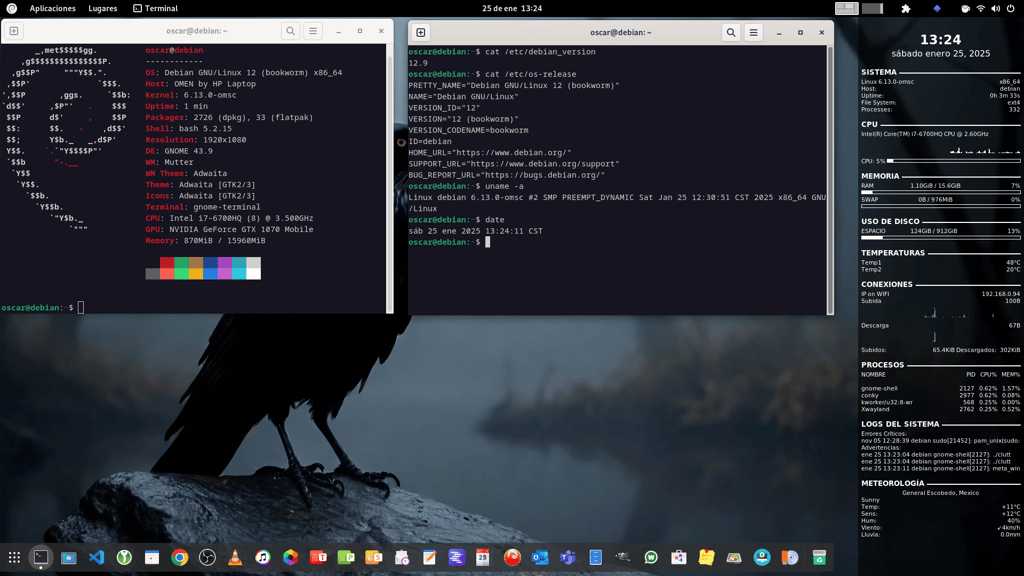1024x576 pixels.
Task: Launch WhatsApp from dock
Action: pyautogui.click(x=651, y=557)
